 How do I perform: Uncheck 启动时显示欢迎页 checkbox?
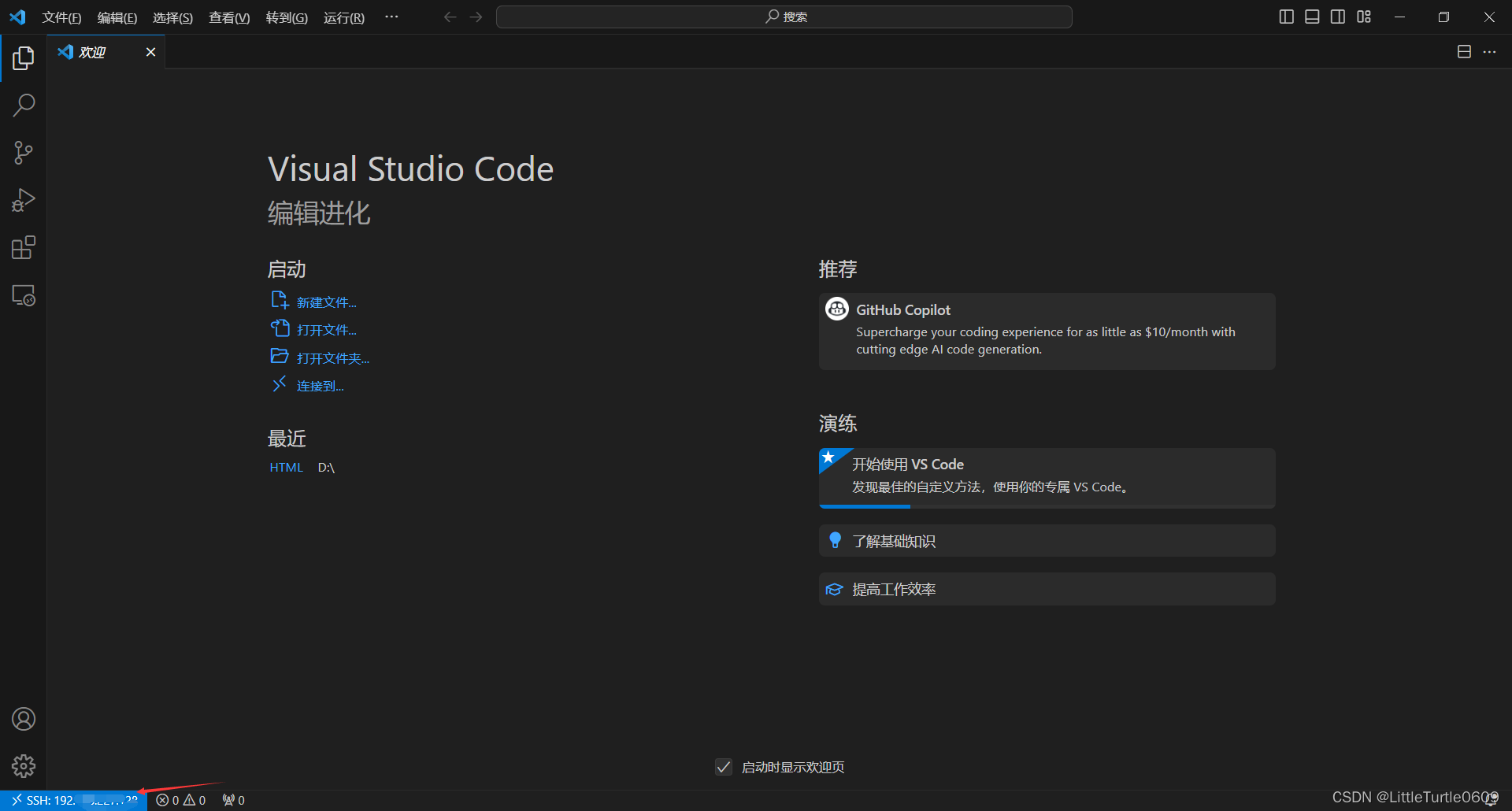tap(723, 767)
